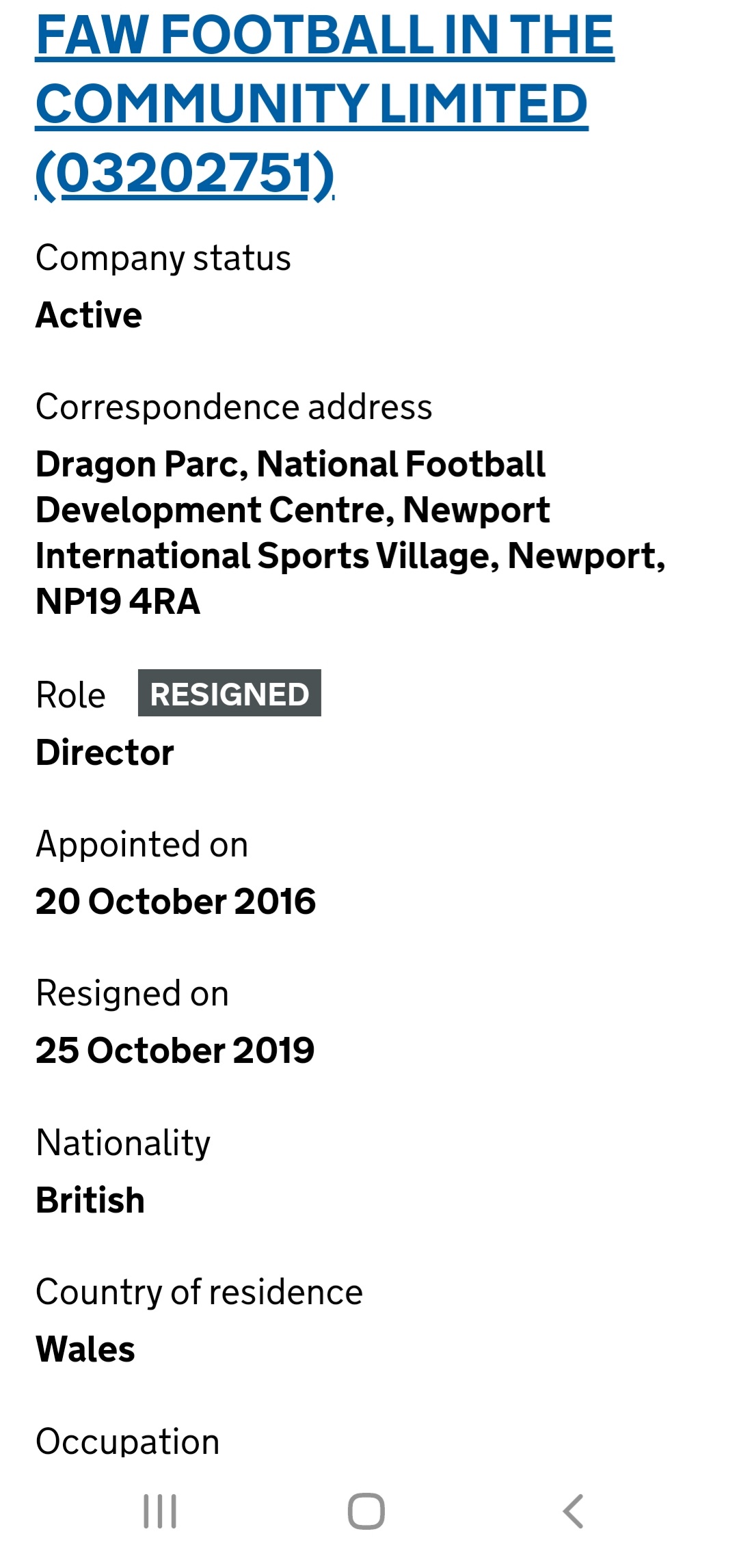Click the Role label
Screen dimensions: 737x1568
pyautogui.click(x=70, y=695)
